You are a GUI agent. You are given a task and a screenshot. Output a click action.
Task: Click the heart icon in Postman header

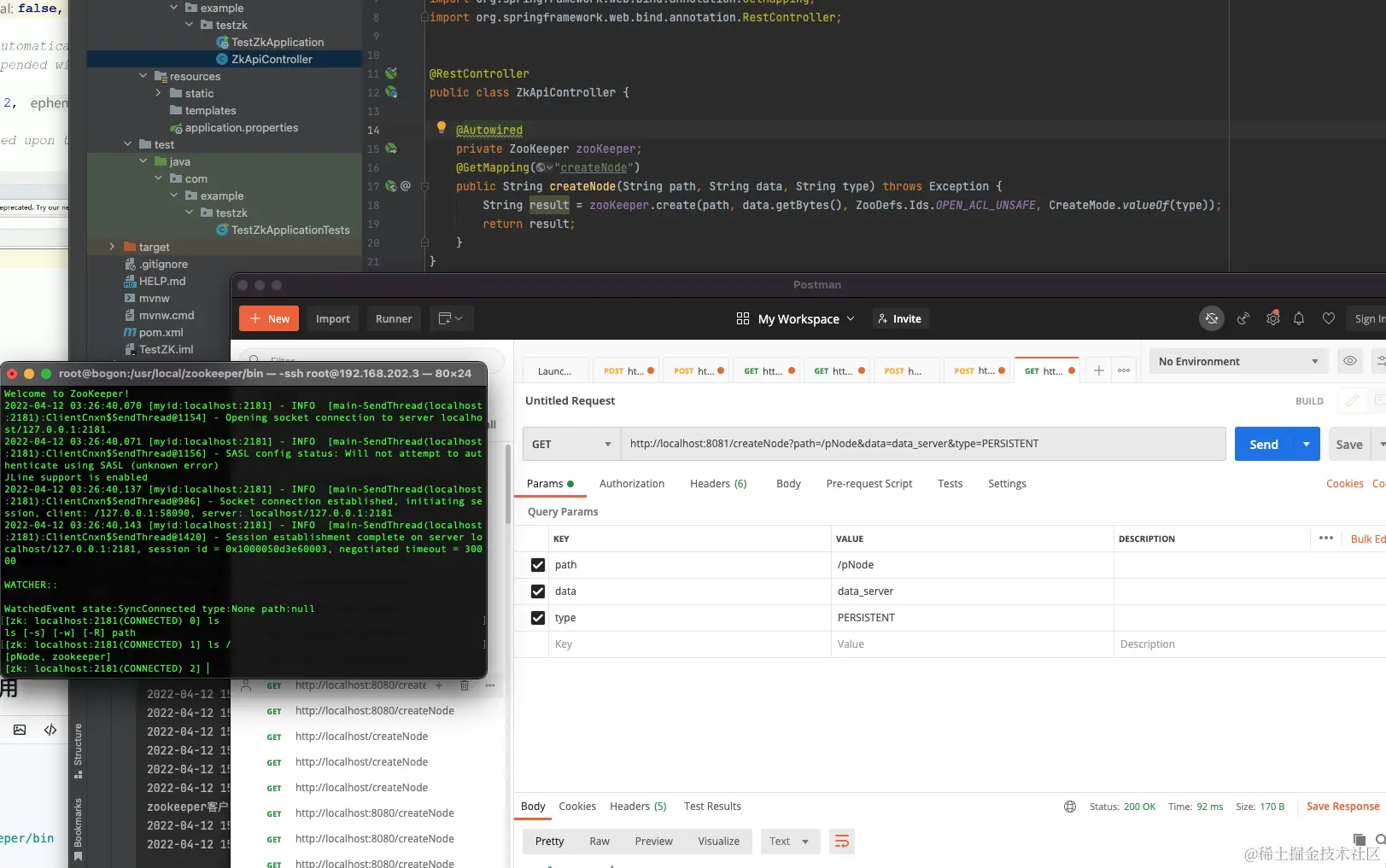pos(1329,318)
